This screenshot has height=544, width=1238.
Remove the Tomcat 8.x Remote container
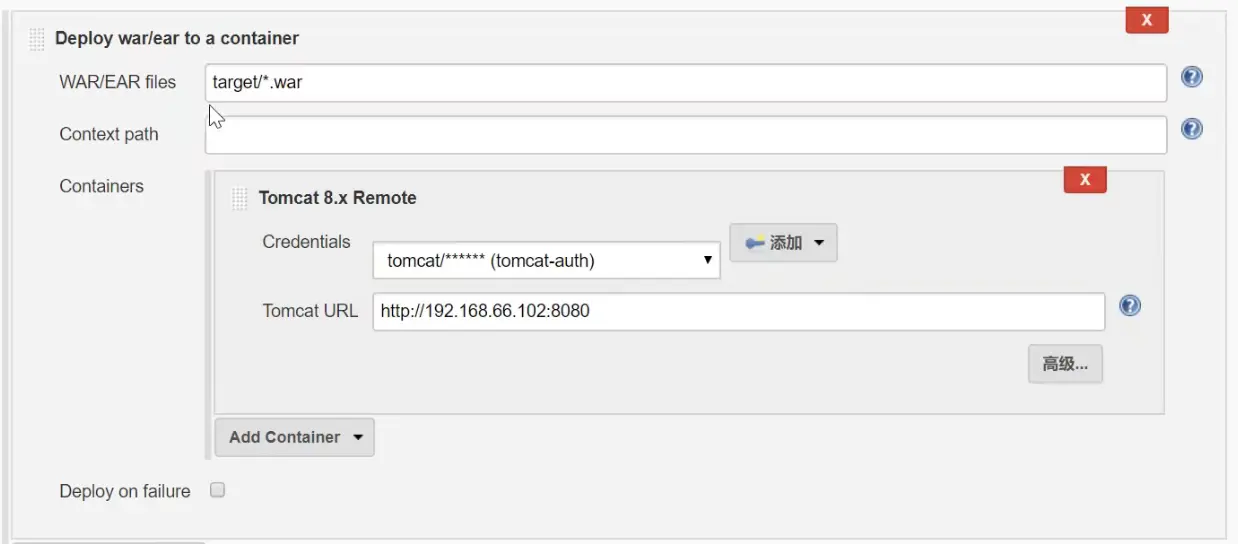tap(1084, 180)
